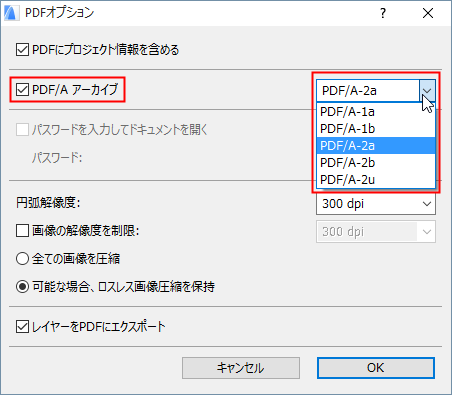Toggle 画像の解像度を制限 checkbox
This screenshot has width=452, height=395.
[22, 230]
